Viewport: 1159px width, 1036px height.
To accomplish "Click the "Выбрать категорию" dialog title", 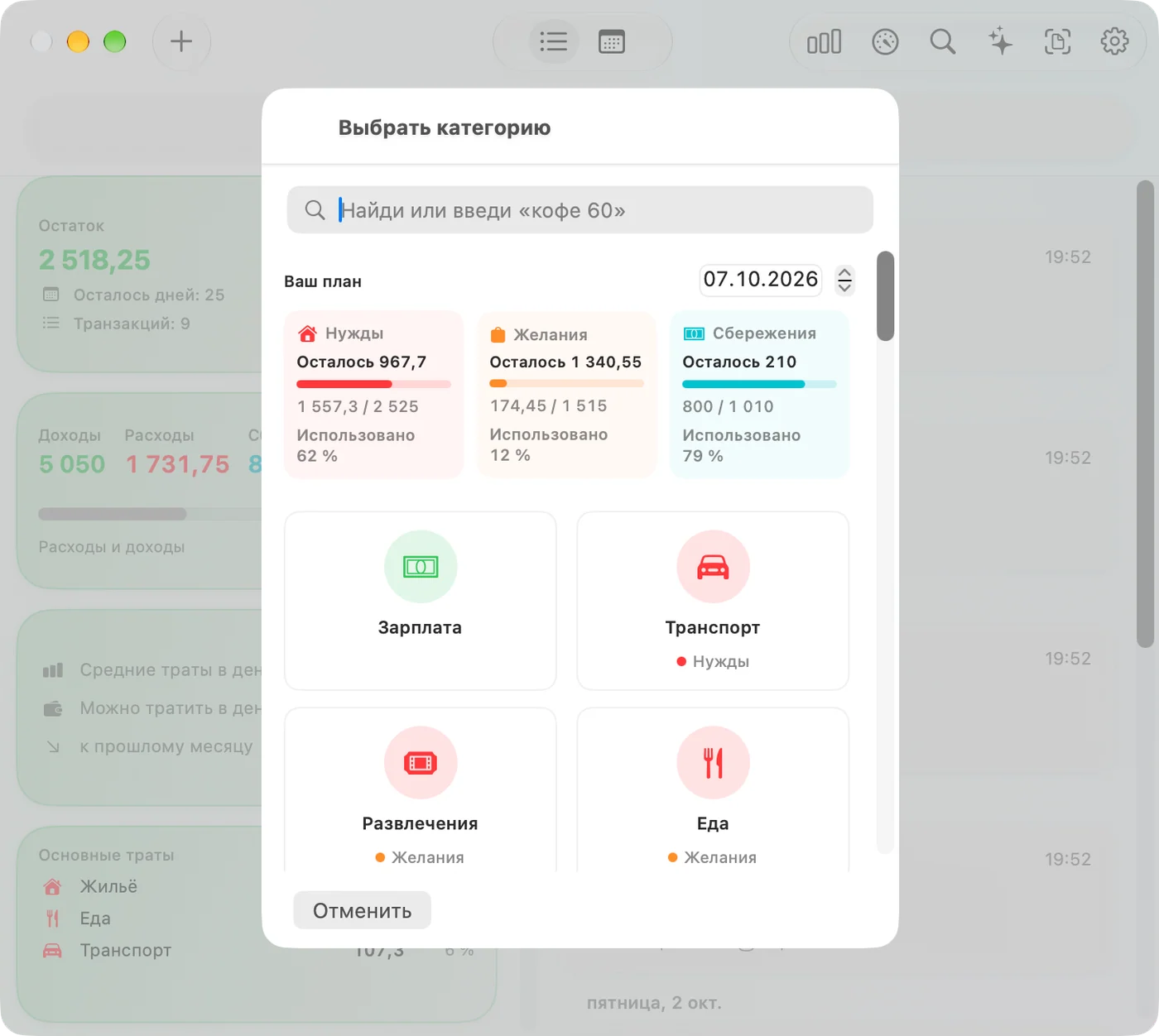I will pos(445,127).
